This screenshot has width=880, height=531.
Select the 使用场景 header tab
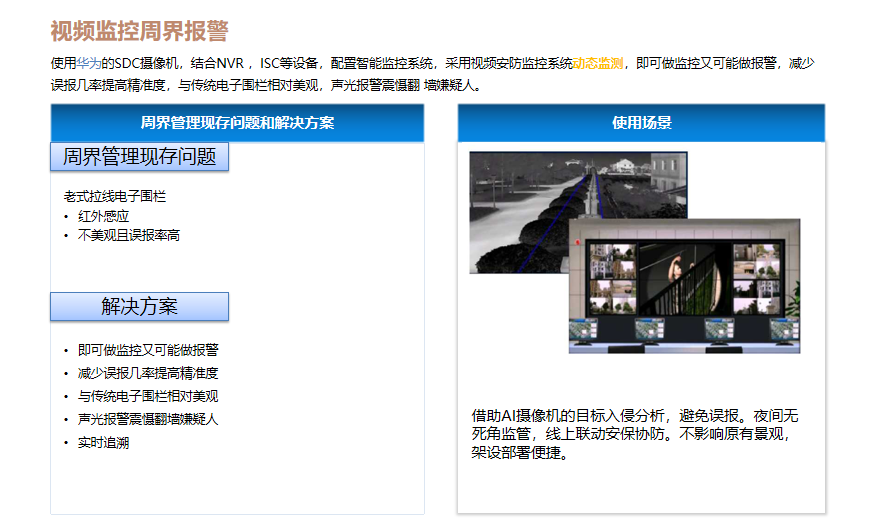641,123
